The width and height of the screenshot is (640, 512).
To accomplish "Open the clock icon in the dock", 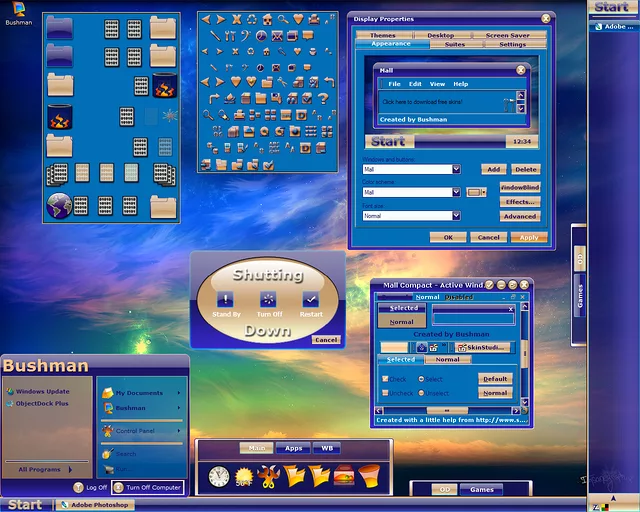I will [x=219, y=477].
